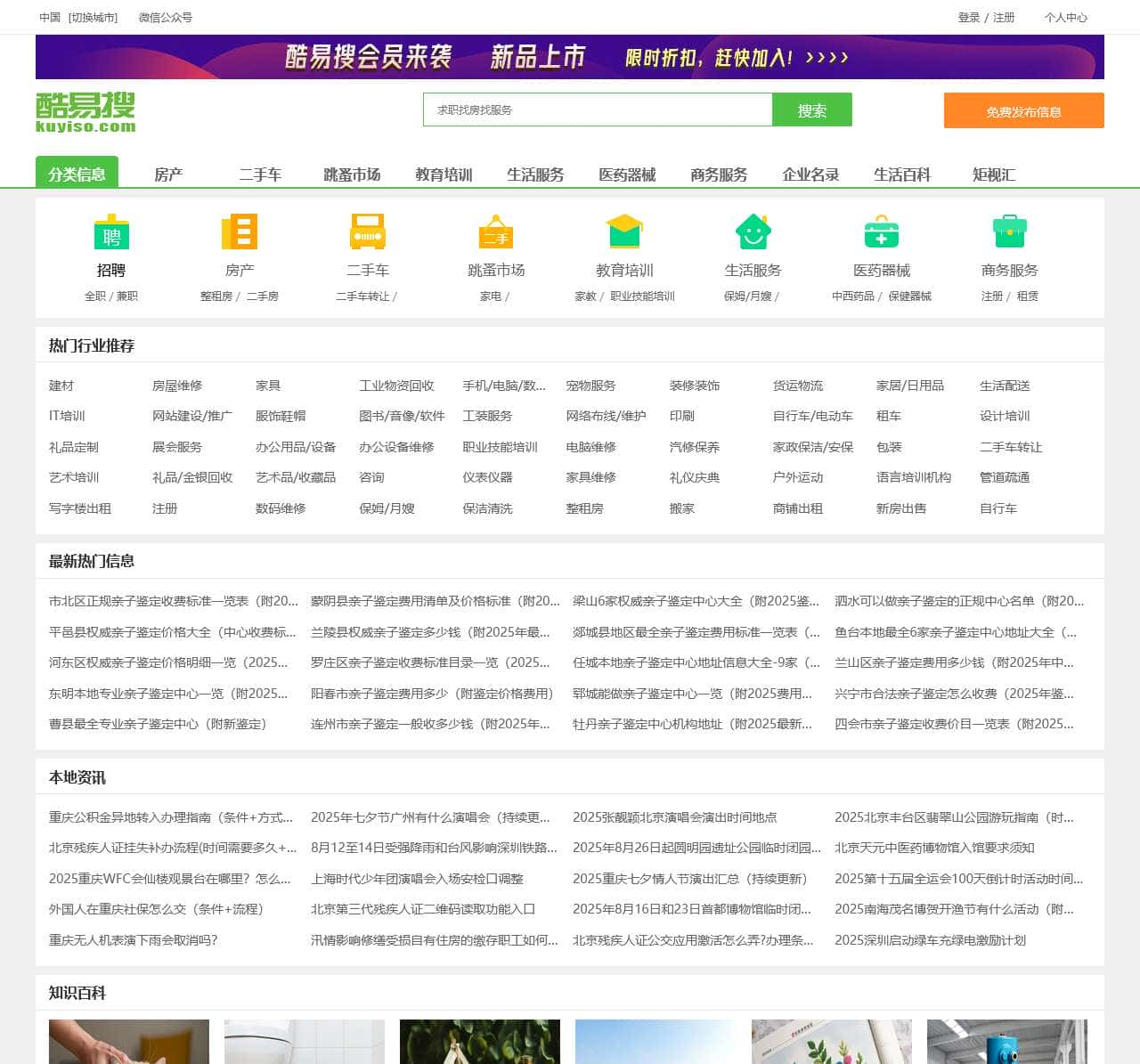Click the 生活服务 smiling house icon
This screenshot has width=1140, height=1064.
(753, 232)
